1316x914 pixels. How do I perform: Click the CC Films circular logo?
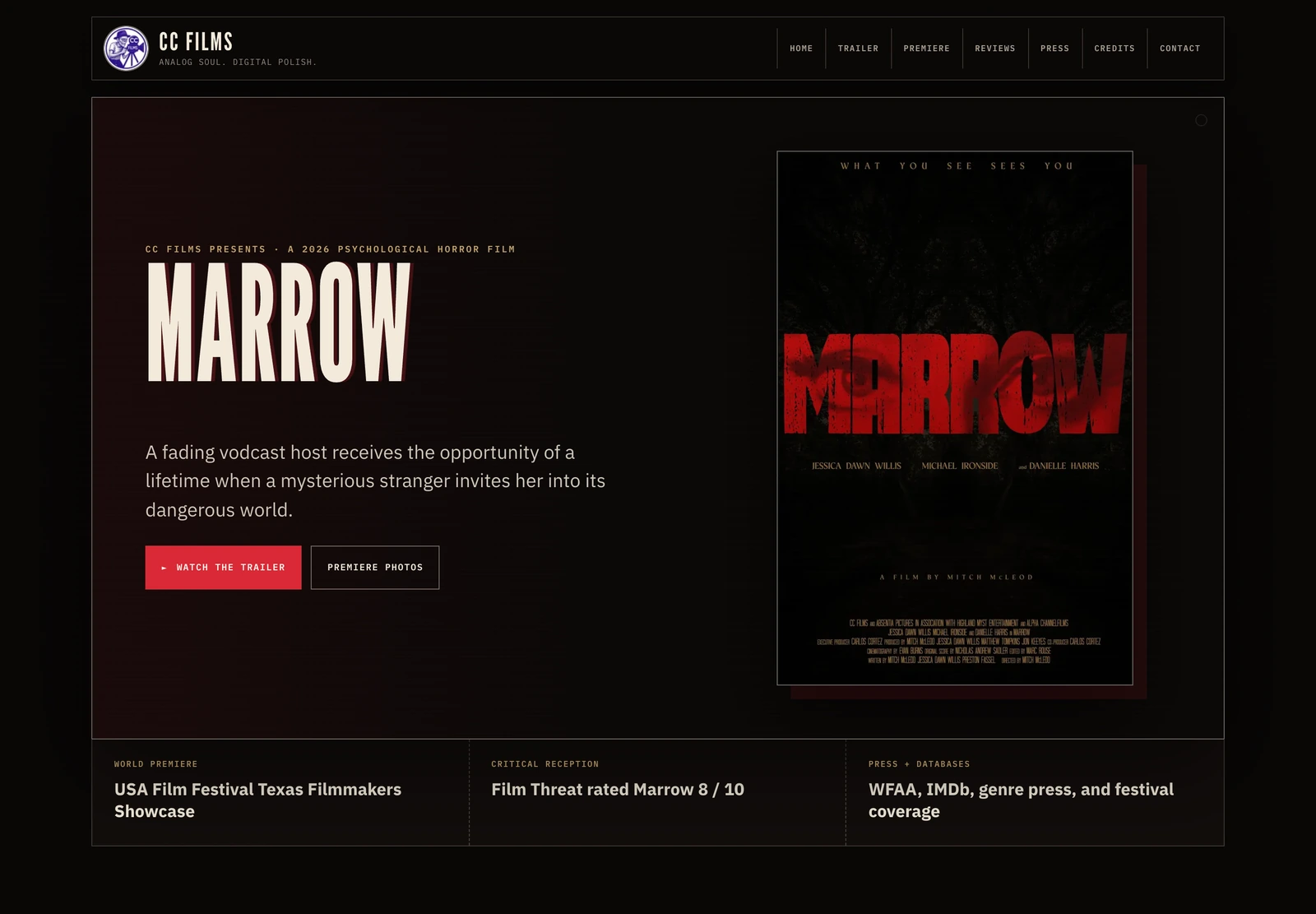(126, 49)
